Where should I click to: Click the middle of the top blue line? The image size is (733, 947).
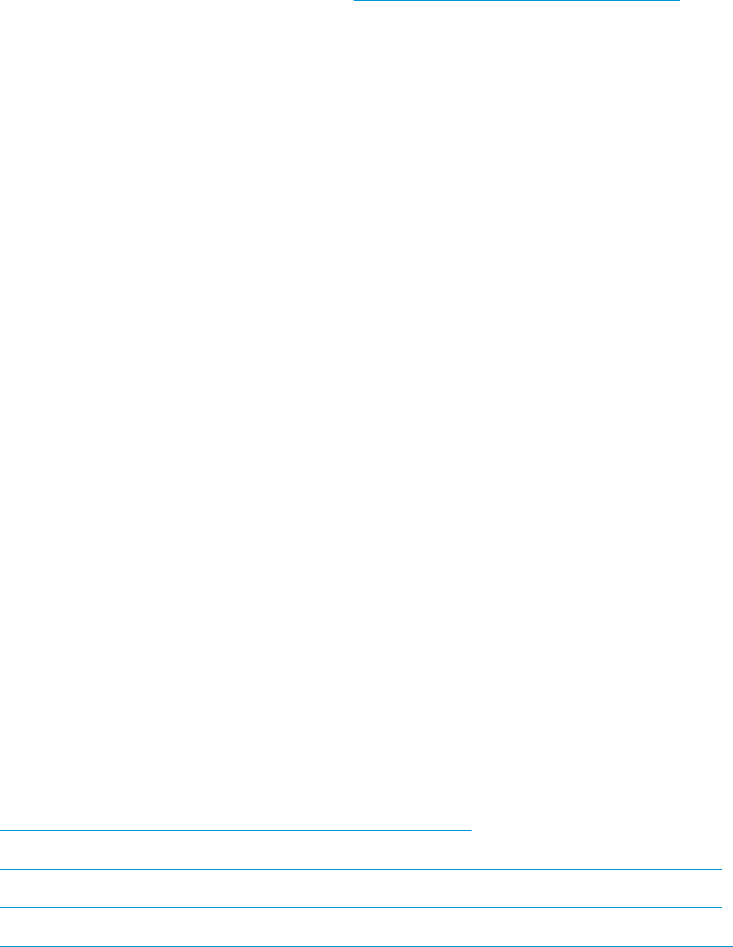(516, 1)
